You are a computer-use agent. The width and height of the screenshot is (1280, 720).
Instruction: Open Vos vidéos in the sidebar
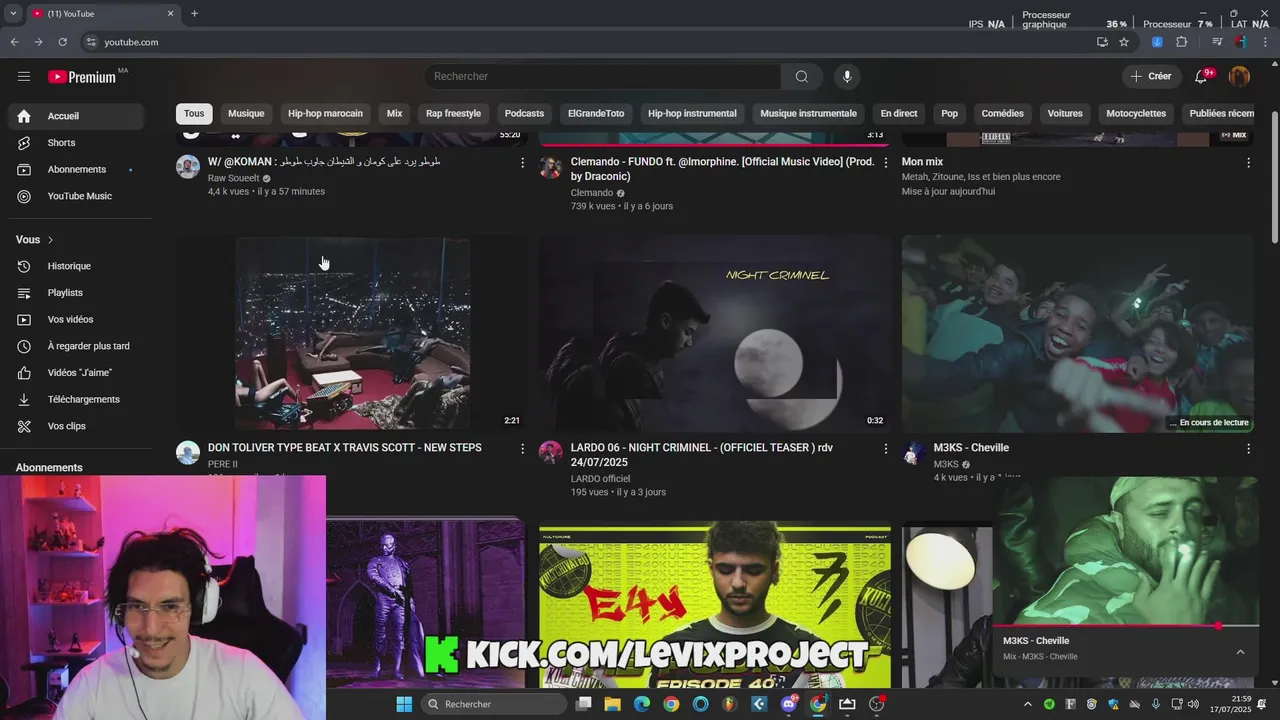pyautogui.click(x=76, y=320)
